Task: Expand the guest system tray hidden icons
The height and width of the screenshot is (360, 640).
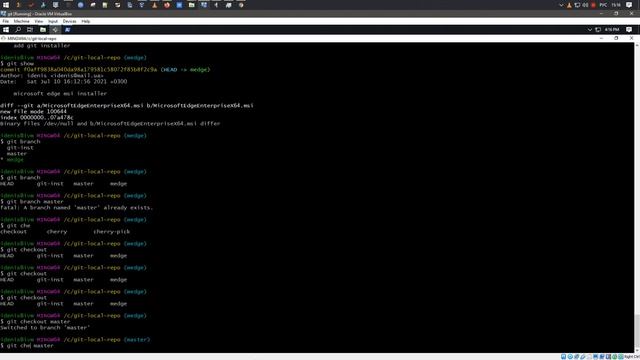Action: [589, 30]
